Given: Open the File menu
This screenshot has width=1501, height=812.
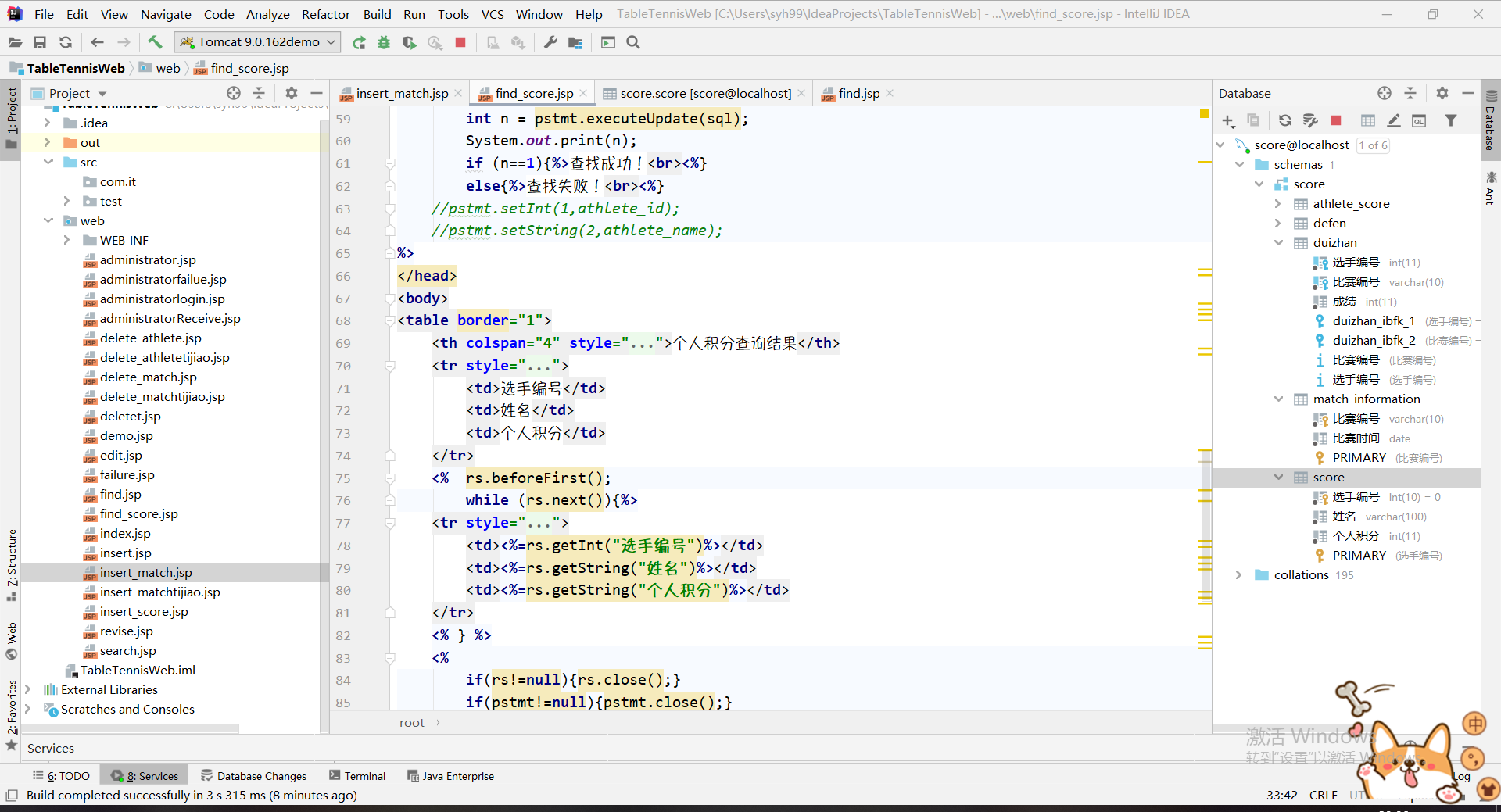Looking at the screenshot, I should (44, 14).
